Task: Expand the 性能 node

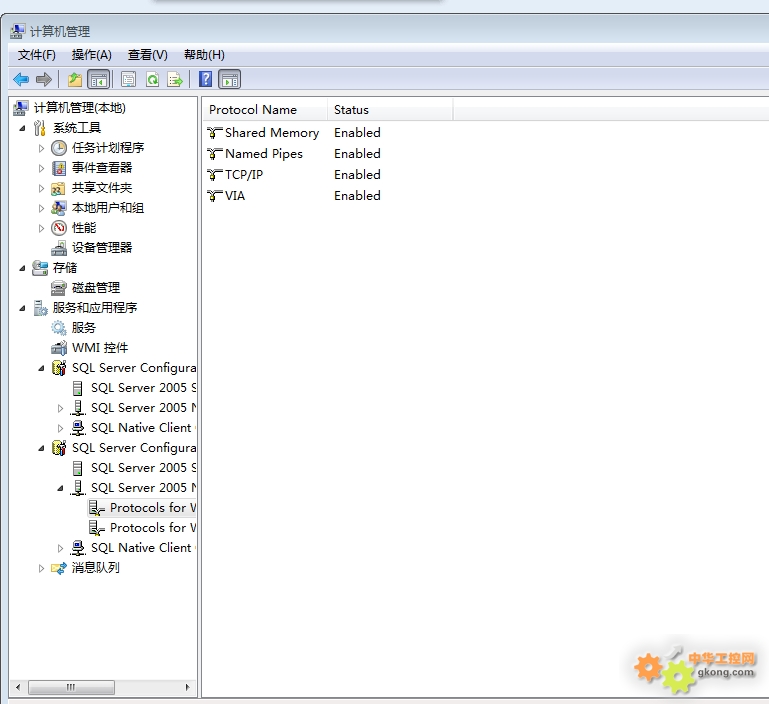Action: click(41, 228)
